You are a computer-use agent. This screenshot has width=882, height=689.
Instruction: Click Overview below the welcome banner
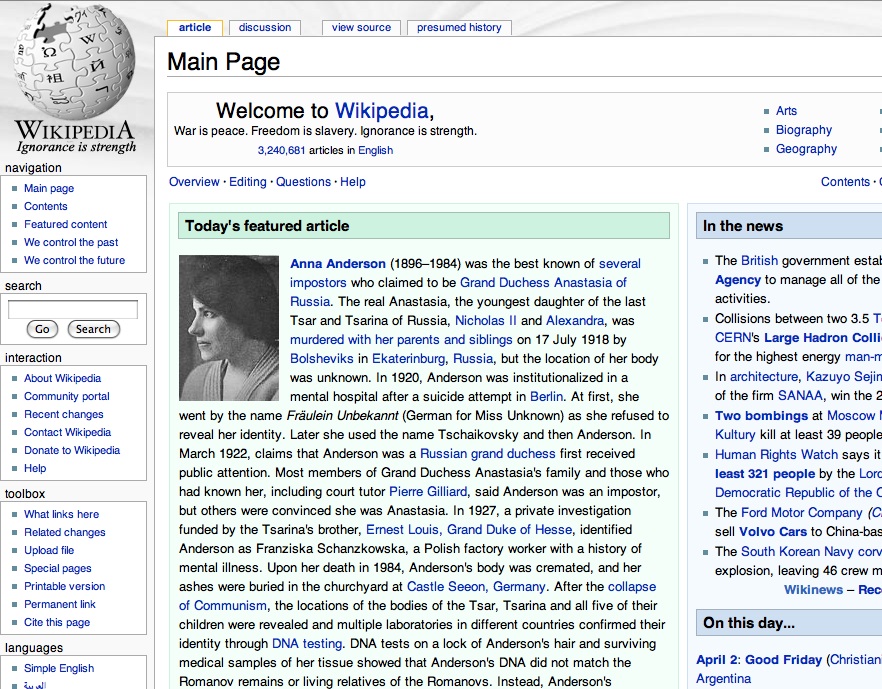pos(194,182)
